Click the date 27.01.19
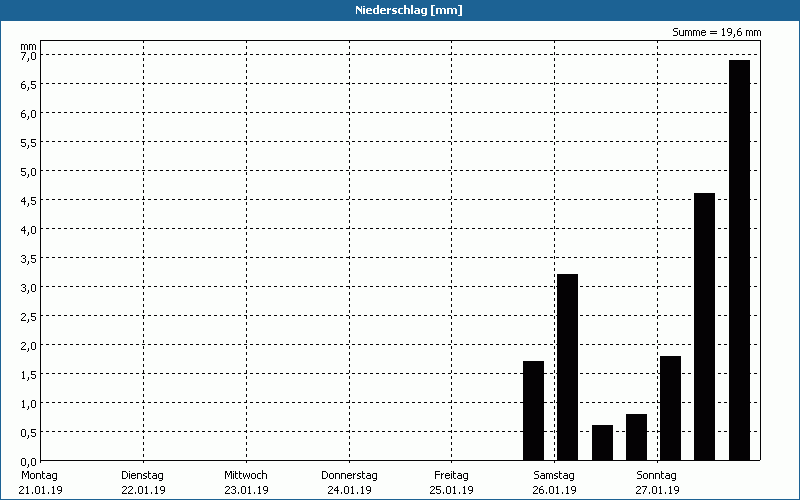Viewport: 800px width, 500px height. [x=657, y=490]
